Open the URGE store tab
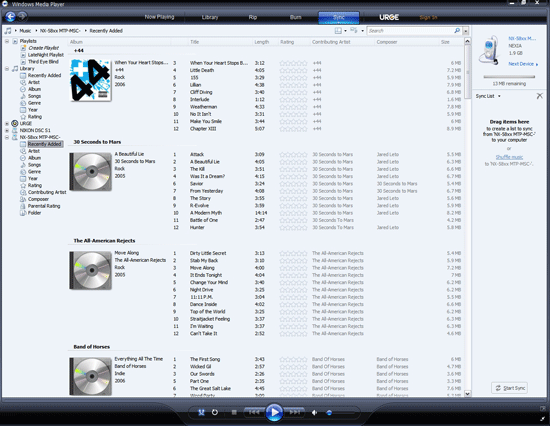 [389, 17]
